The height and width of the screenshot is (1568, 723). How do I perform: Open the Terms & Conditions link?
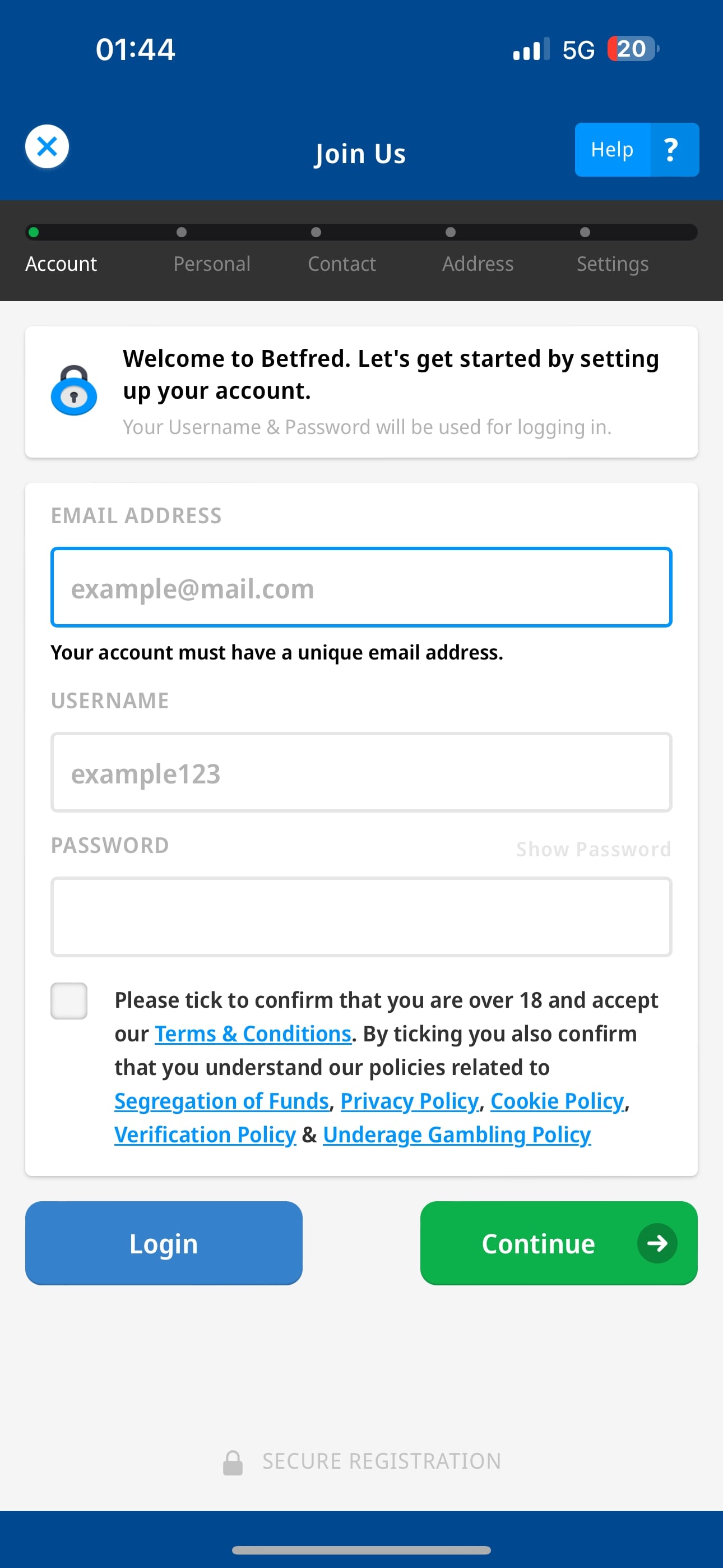pyautogui.click(x=253, y=1033)
